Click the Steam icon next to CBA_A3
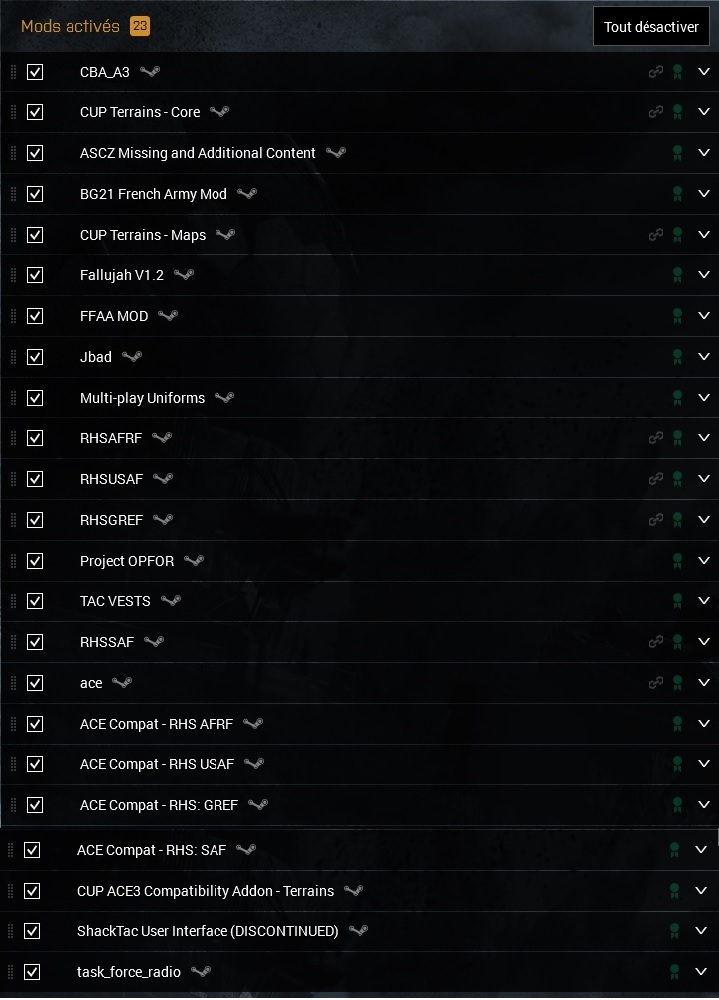 [150, 72]
